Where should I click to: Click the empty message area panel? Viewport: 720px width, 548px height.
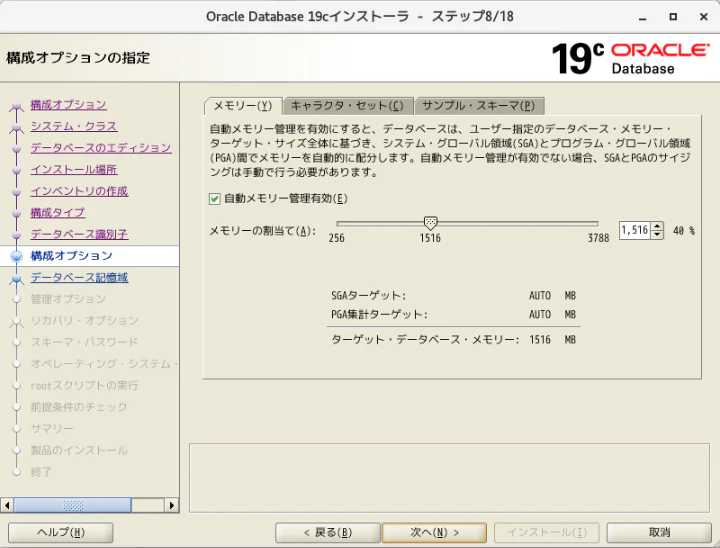[x=450, y=478]
